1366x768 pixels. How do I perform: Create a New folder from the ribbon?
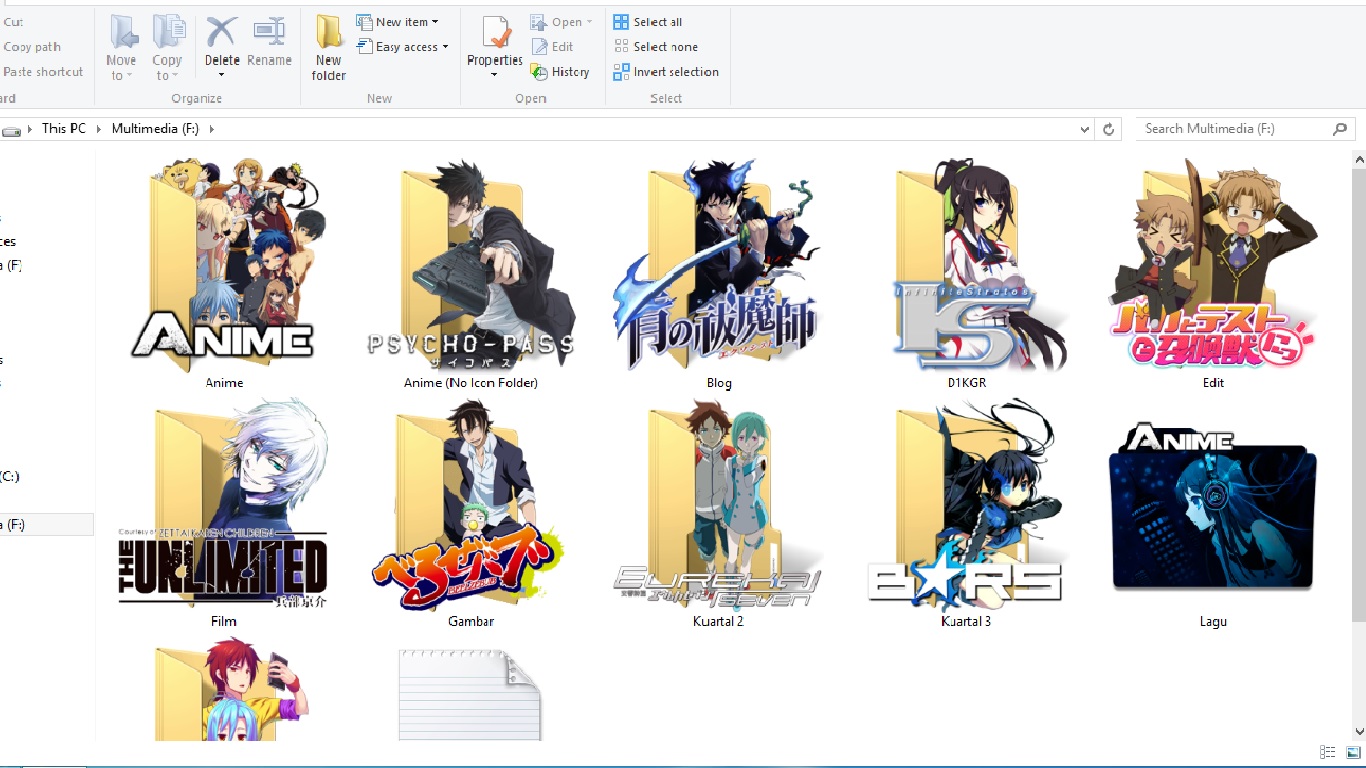[329, 47]
